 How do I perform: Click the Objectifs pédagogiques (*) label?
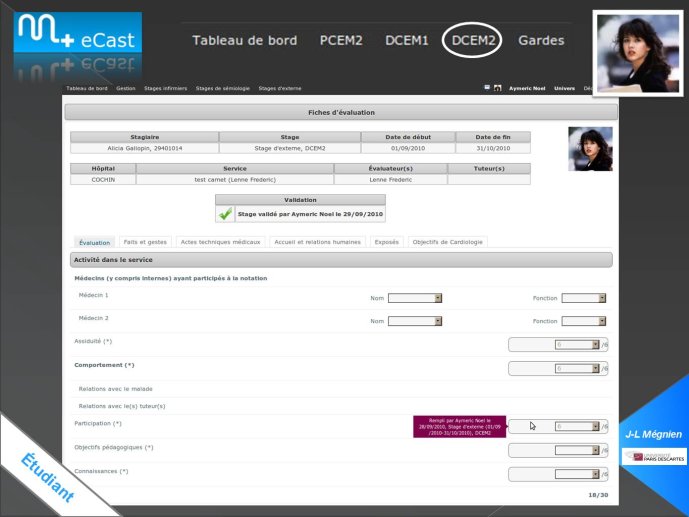pyautogui.click(x=114, y=447)
